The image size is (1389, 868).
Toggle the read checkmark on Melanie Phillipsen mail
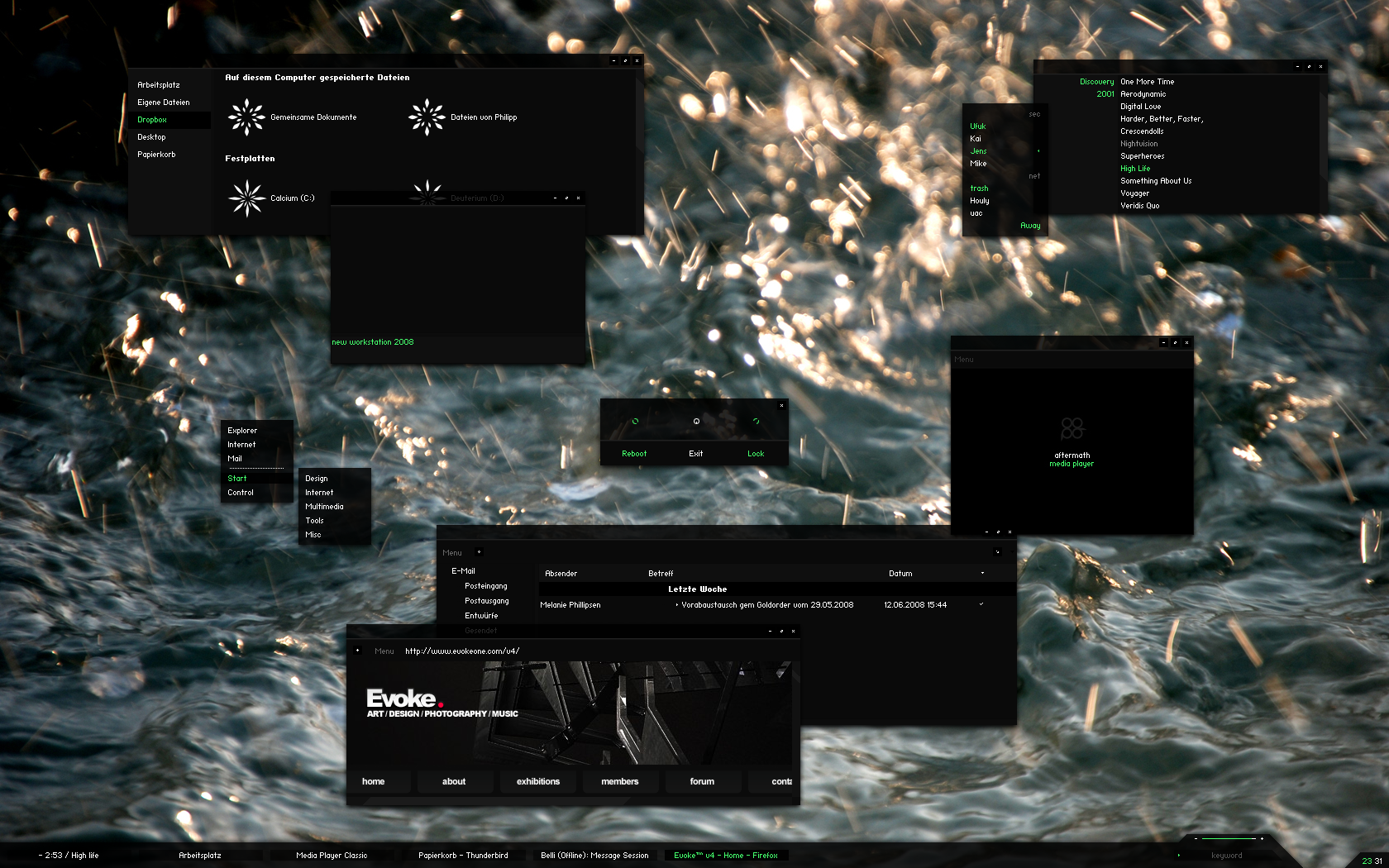coord(981,604)
